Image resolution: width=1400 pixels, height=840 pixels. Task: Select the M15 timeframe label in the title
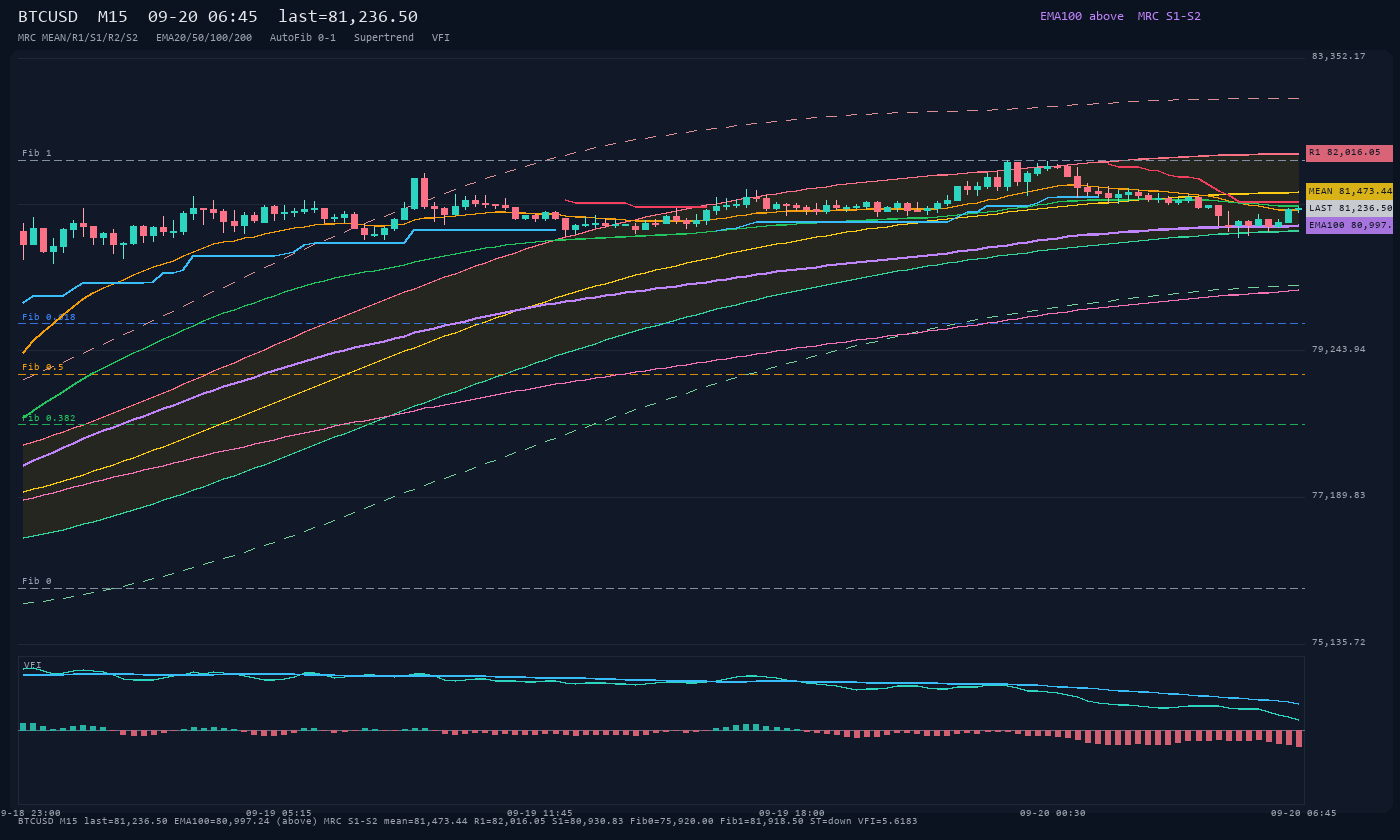pos(113,17)
